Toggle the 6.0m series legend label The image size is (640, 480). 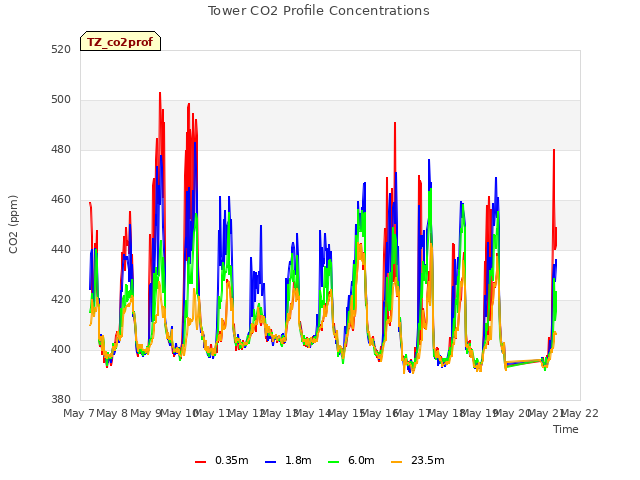click(361, 460)
